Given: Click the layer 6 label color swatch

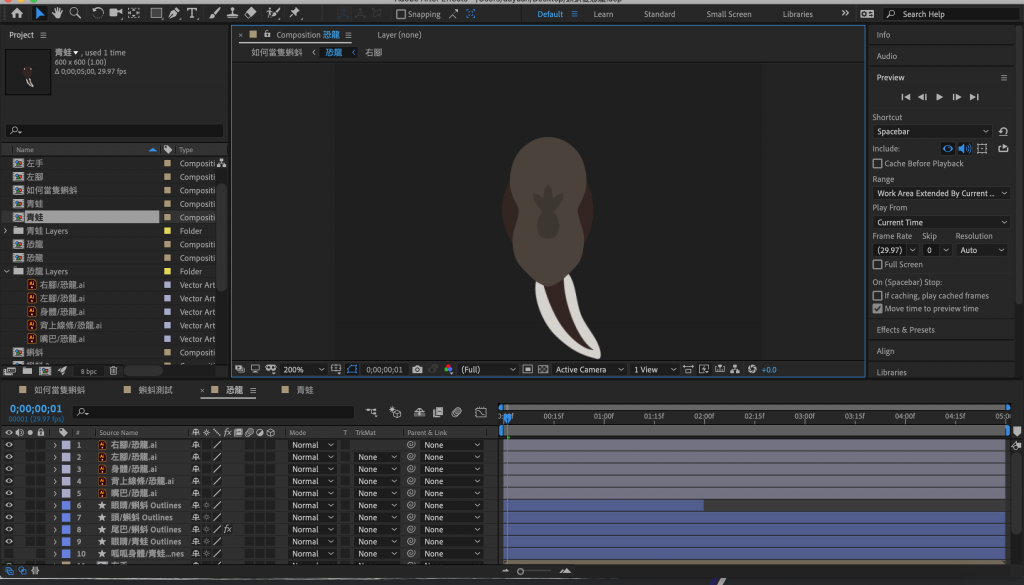Looking at the screenshot, I should coord(66,506).
